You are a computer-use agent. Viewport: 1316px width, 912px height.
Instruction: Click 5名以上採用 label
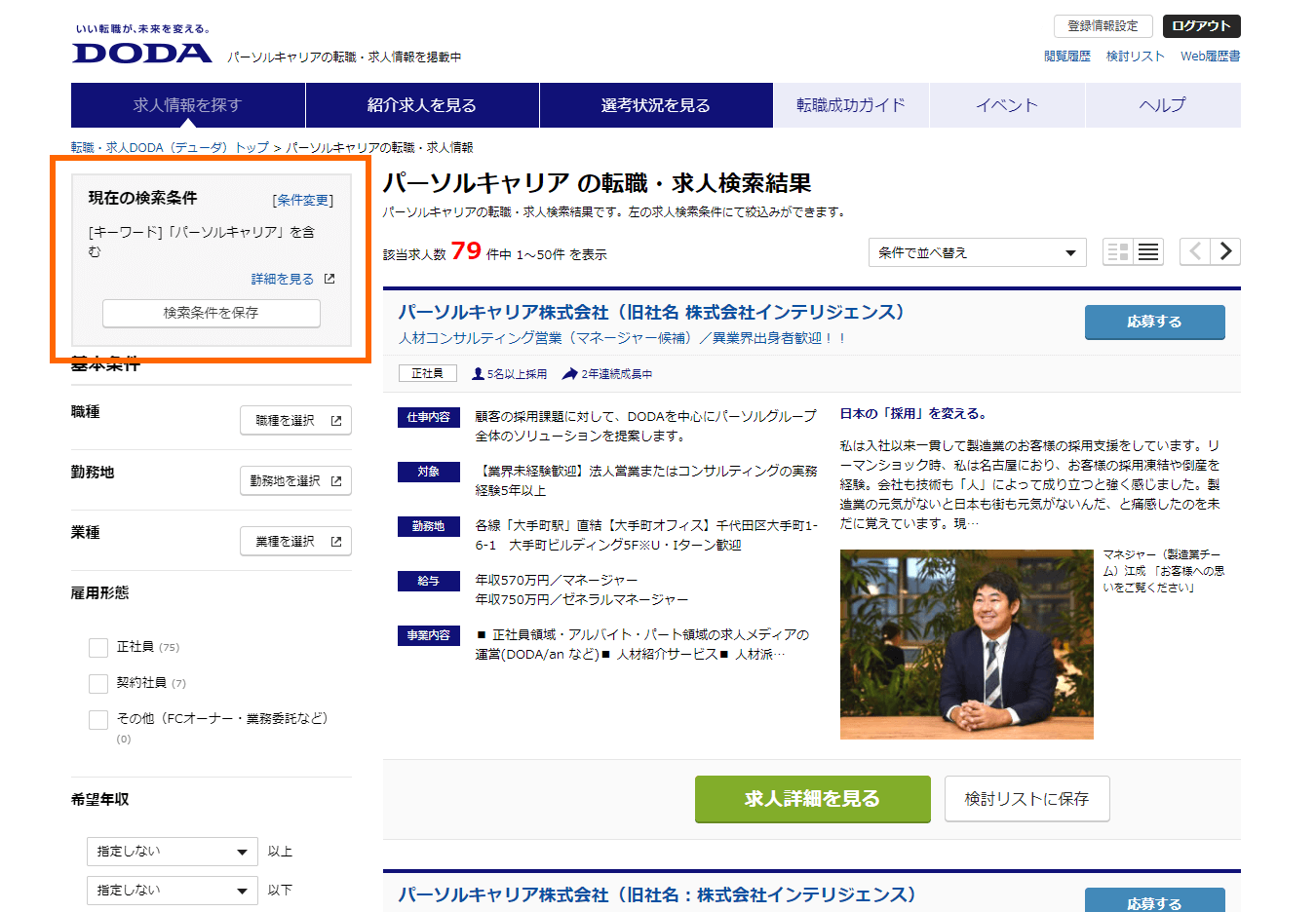(x=510, y=374)
